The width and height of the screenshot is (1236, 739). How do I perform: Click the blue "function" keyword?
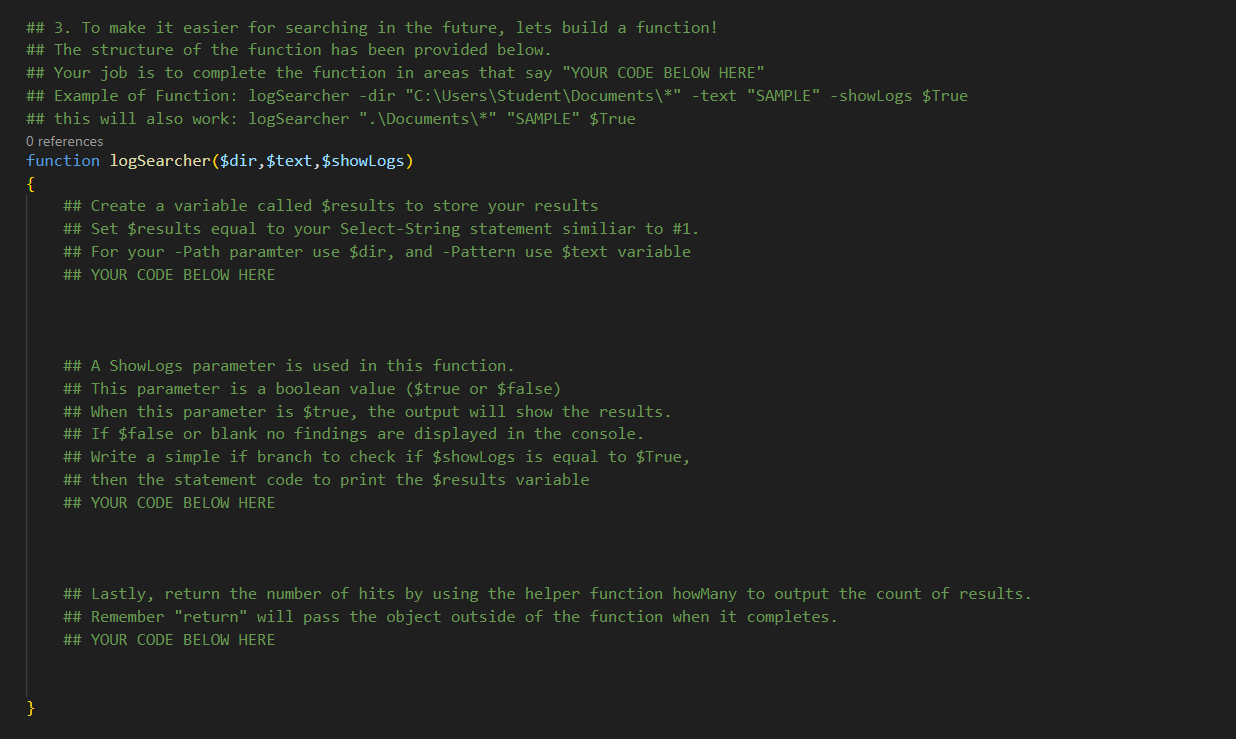point(63,161)
